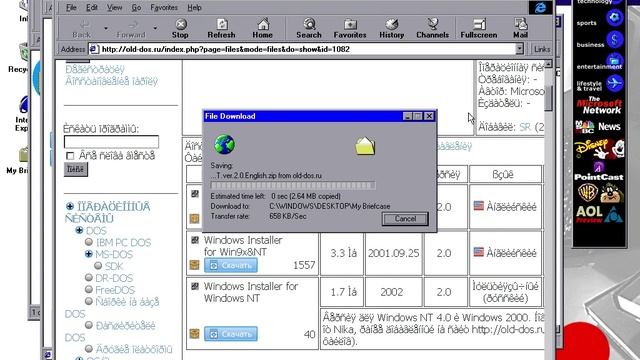Screen dimensions: 640x360
Task: Open DR-DOS tree link
Action: [115, 278]
